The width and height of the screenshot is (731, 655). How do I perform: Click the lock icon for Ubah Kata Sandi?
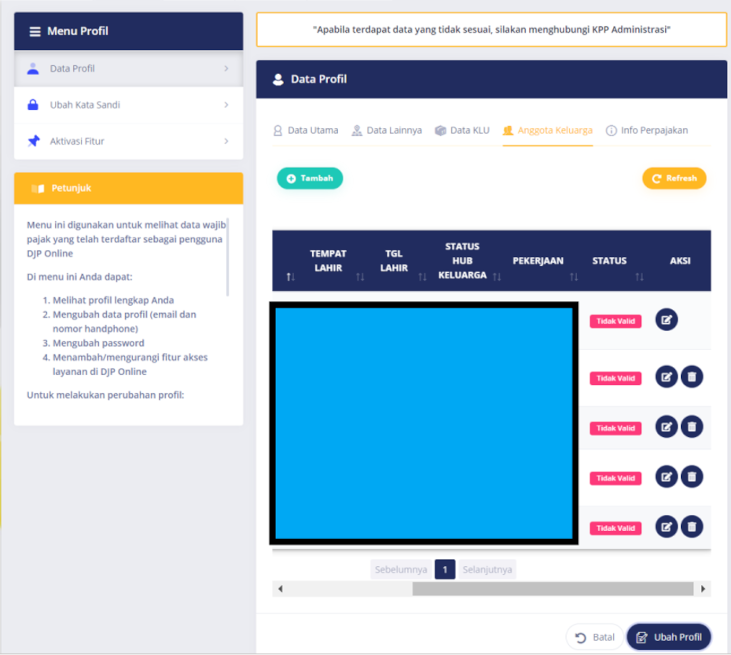click(33, 105)
